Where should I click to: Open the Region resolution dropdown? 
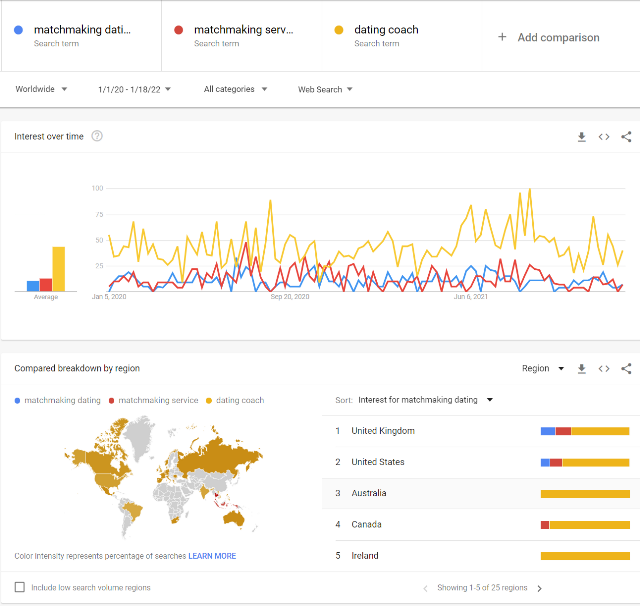[543, 368]
